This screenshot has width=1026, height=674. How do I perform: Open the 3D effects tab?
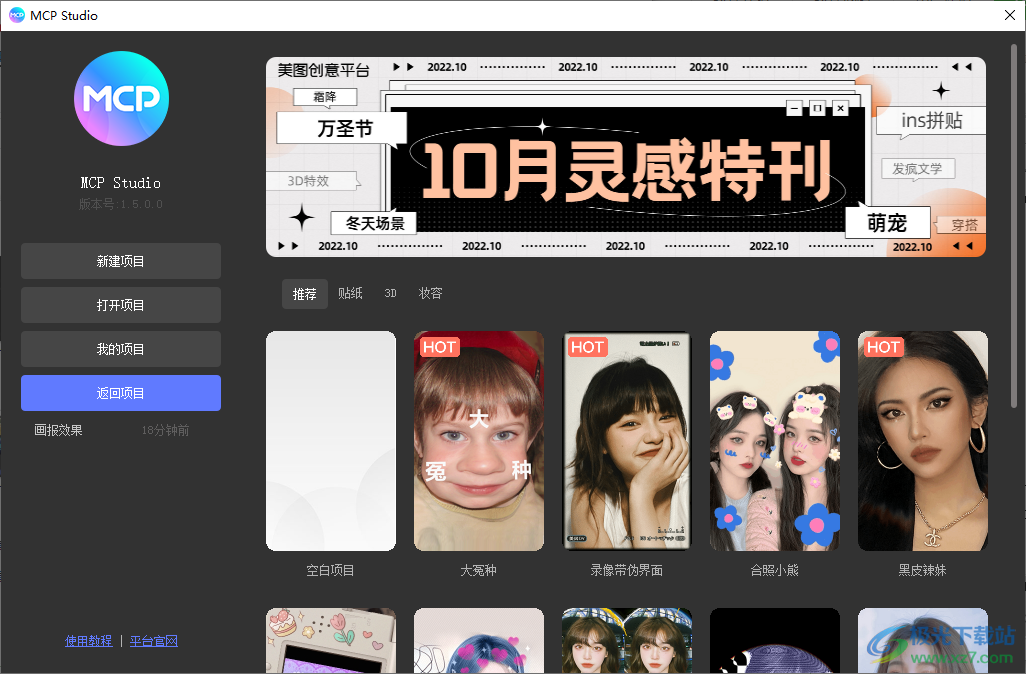click(390, 294)
